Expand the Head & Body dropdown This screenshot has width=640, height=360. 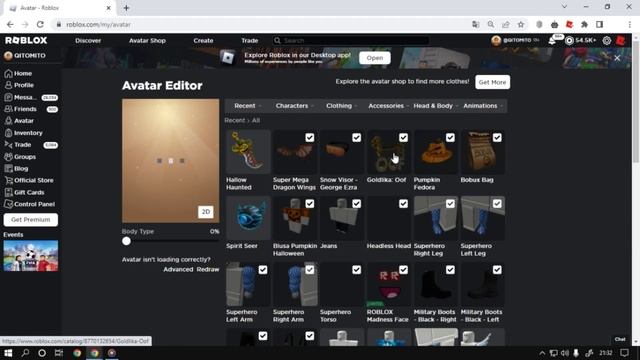436,106
